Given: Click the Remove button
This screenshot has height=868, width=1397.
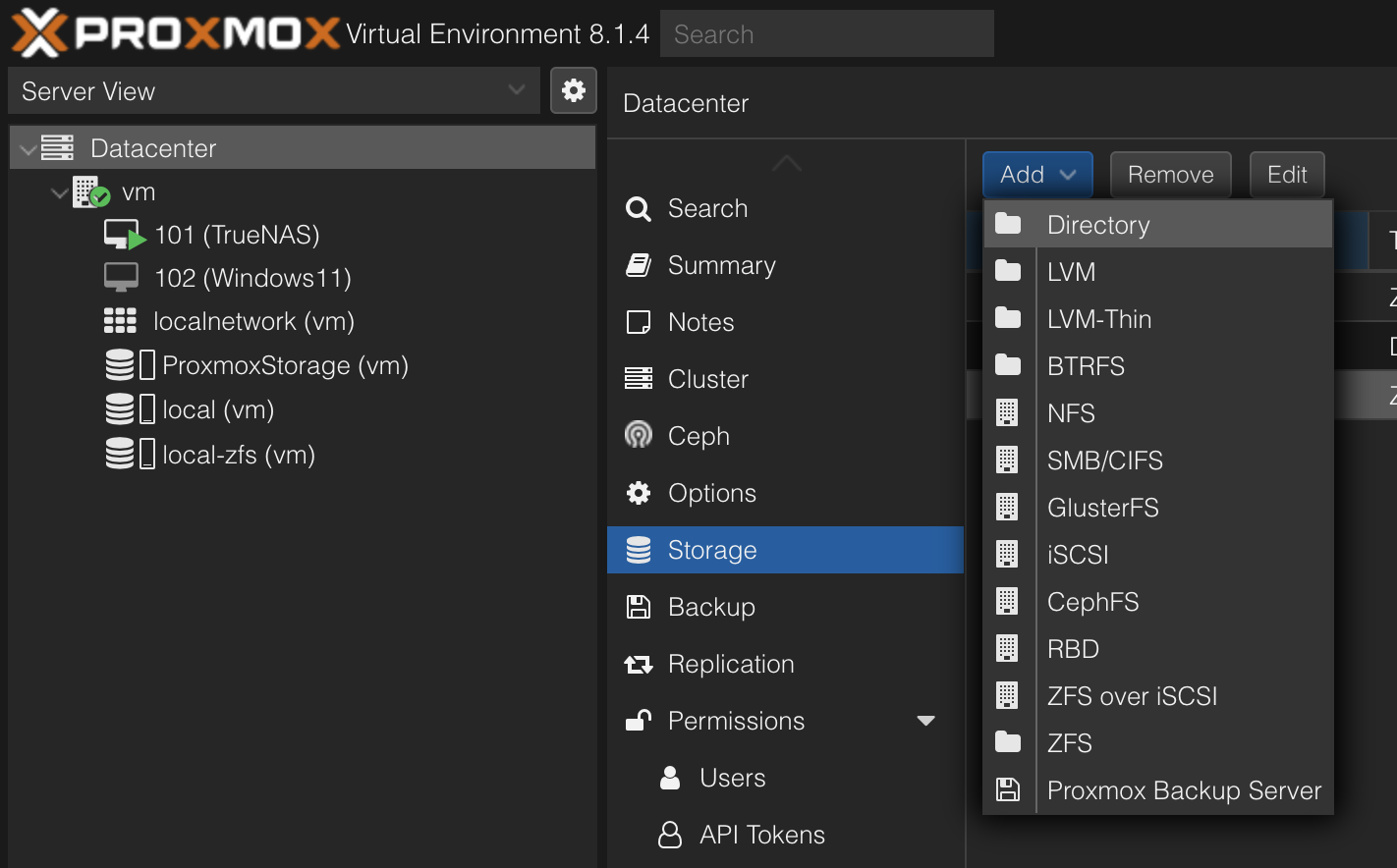Looking at the screenshot, I should pyautogui.click(x=1170, y=175).
